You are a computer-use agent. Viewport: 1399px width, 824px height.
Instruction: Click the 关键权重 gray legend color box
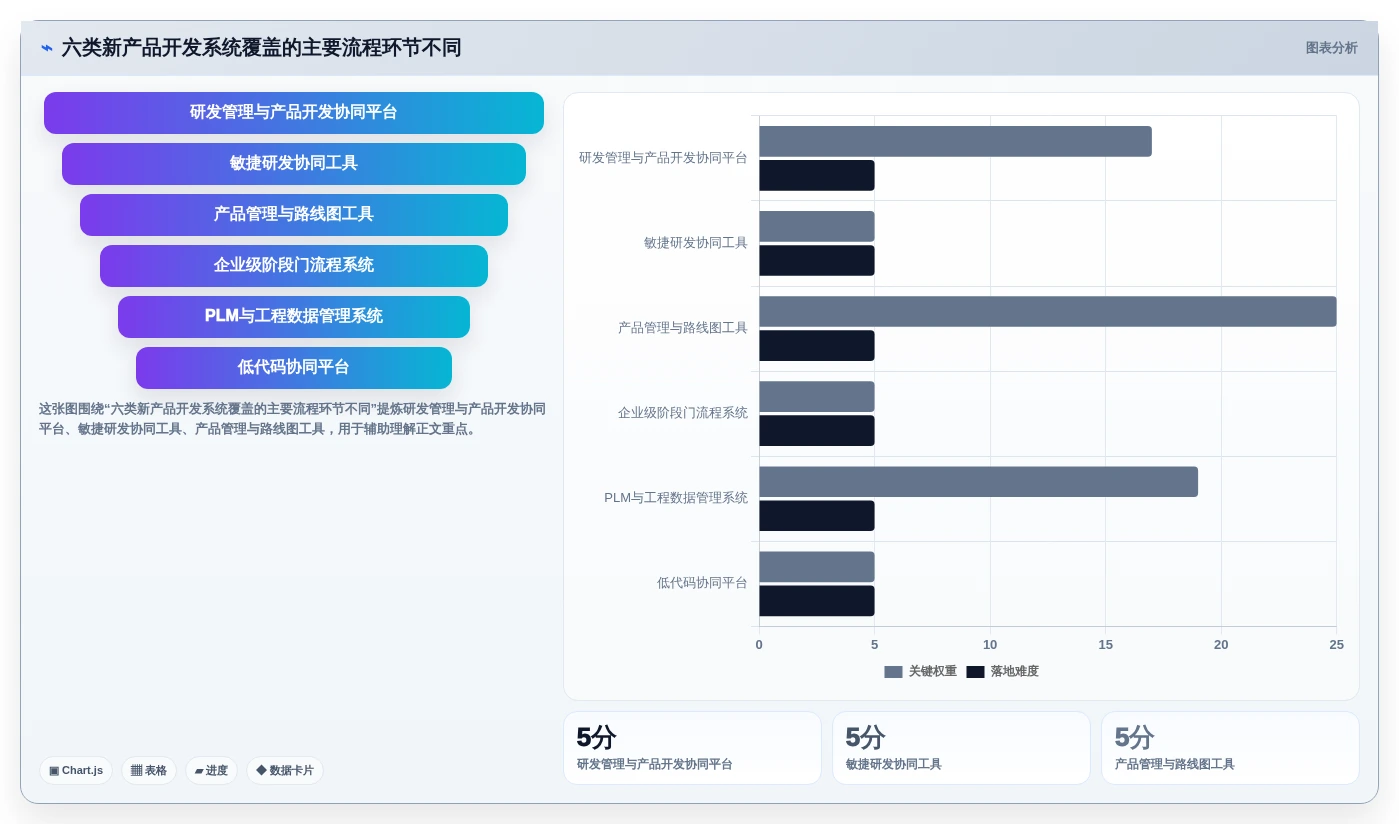(893, 672)
